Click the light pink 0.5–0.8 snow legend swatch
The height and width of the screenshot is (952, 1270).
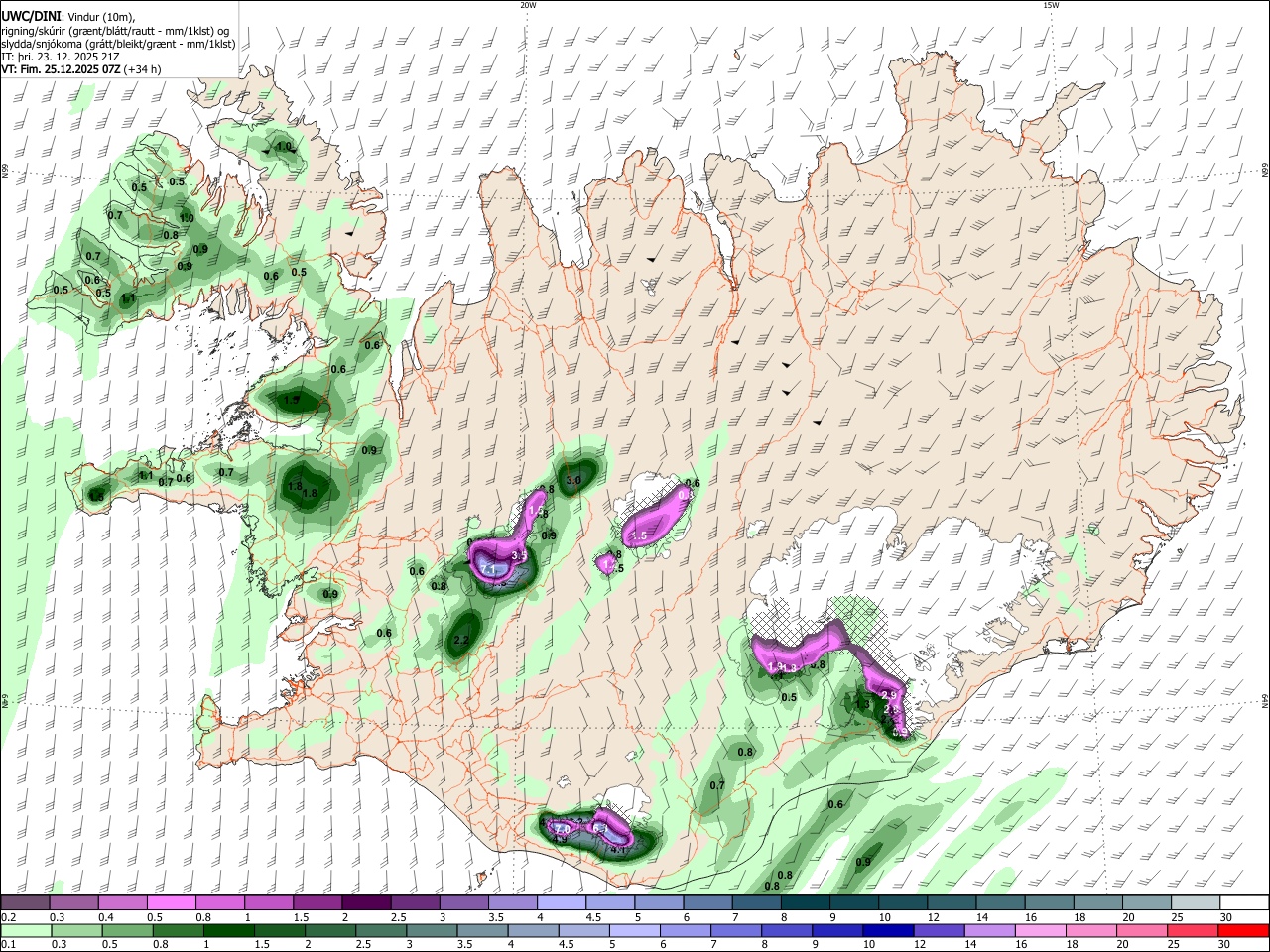pyautogui.click(x=171, y=902)
